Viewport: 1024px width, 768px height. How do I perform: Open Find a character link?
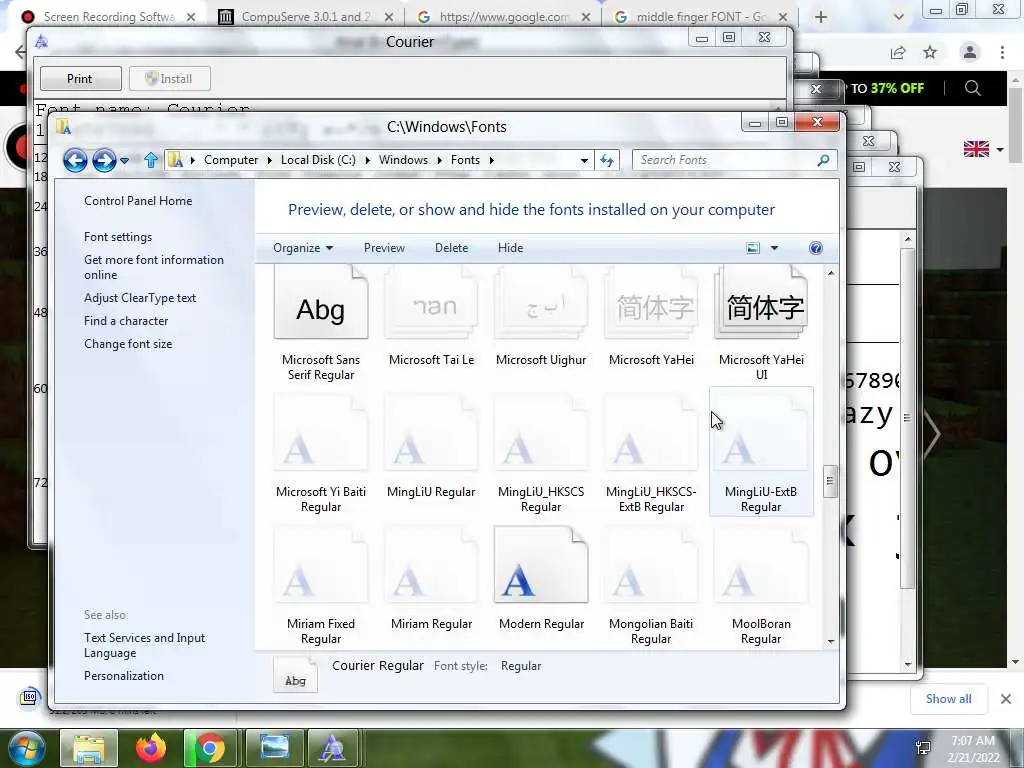pos(125,321)
